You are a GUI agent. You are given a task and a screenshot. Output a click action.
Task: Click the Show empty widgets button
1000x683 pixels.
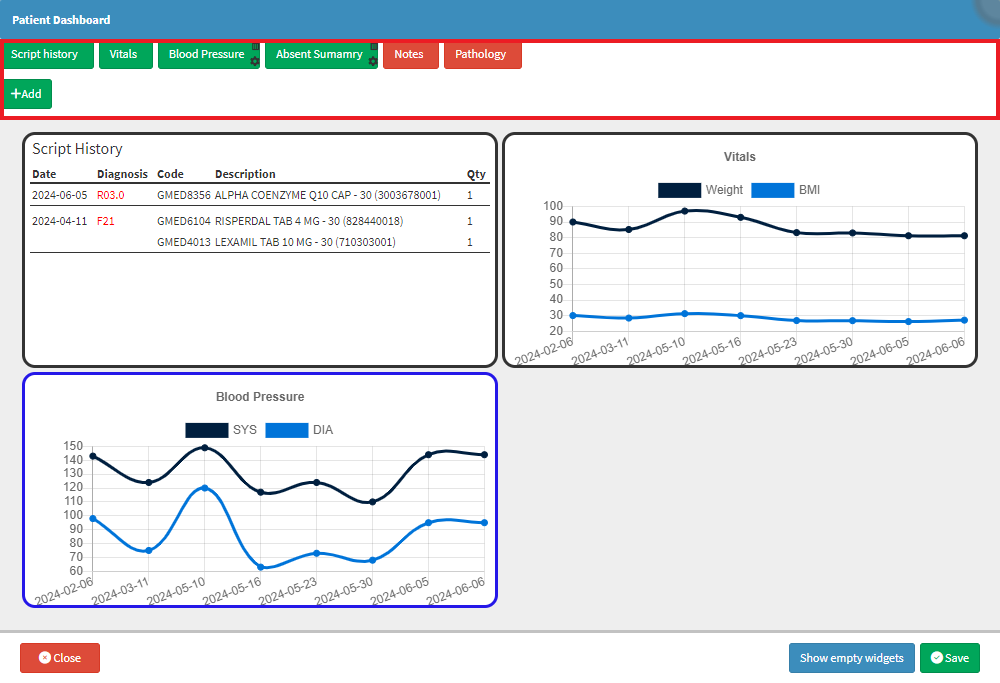(x=851, y=658)
